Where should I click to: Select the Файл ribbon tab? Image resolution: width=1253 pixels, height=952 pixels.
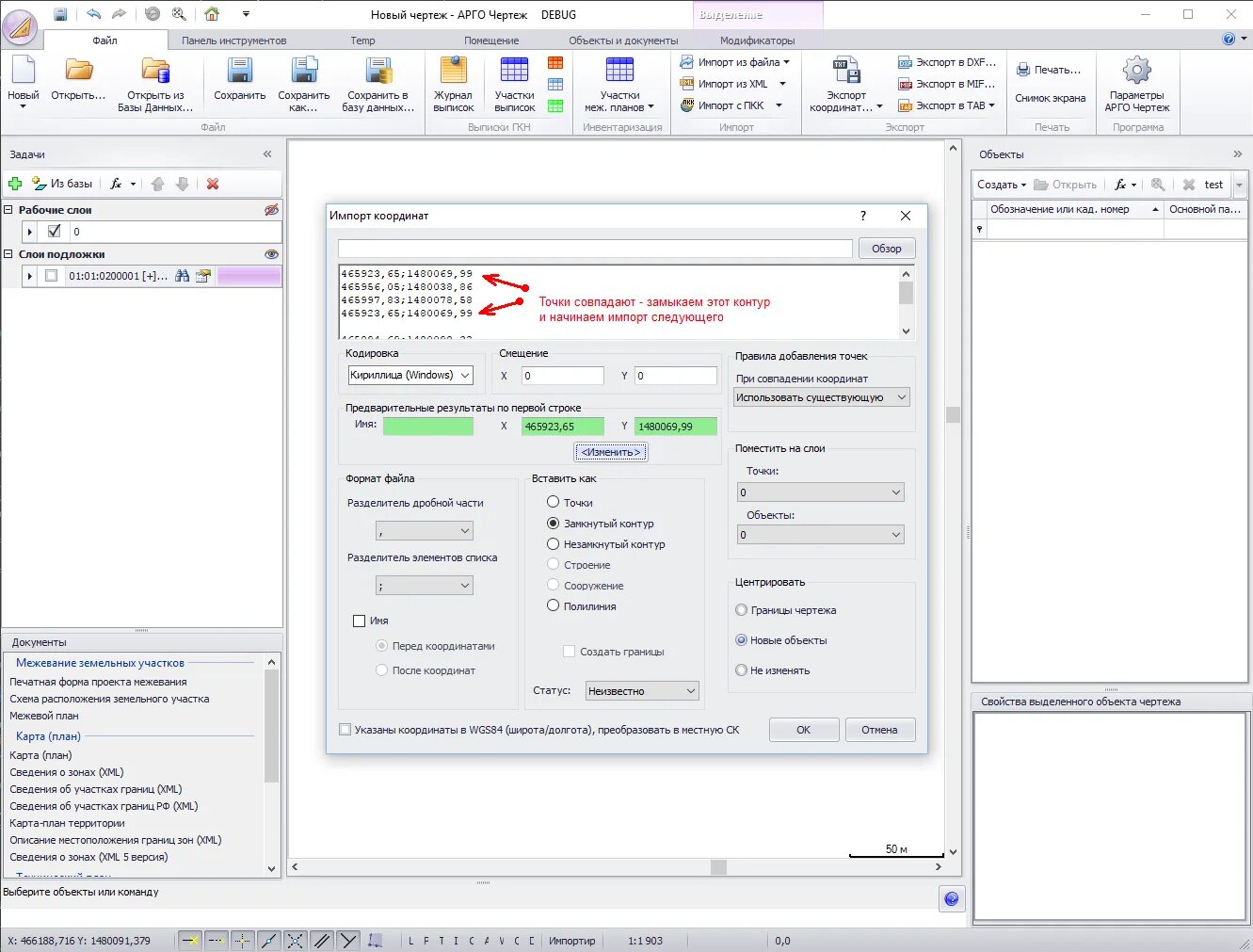click(104, 40)
